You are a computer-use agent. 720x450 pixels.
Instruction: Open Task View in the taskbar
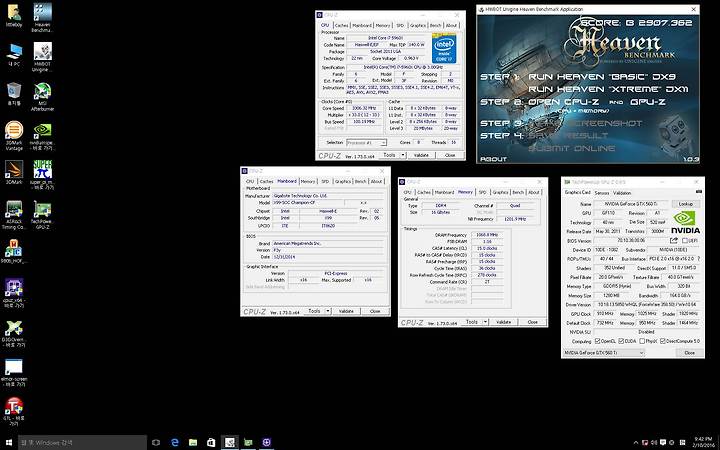[156, 443]
